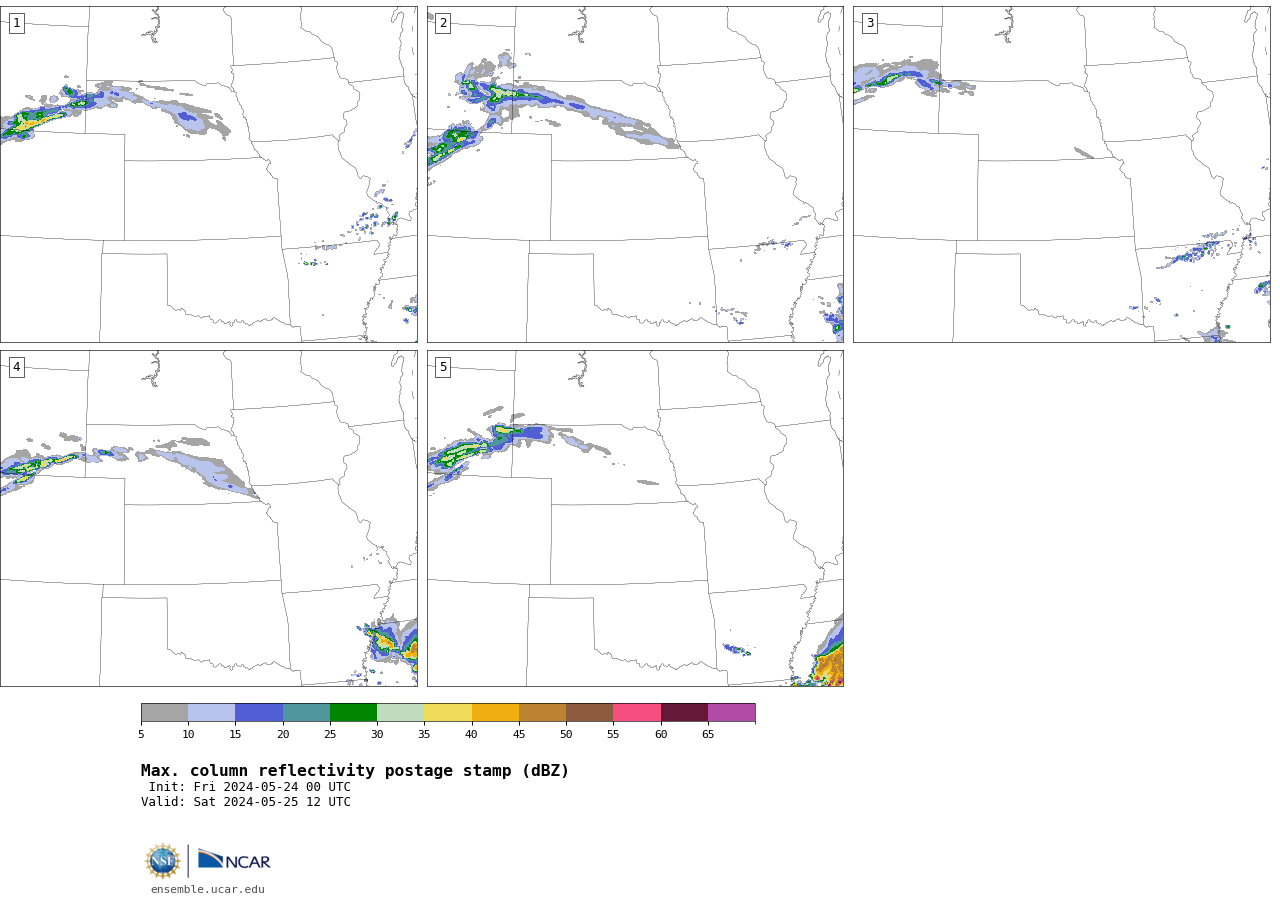
Task: Click the blue 15-20 dBZ swatch
Action: [259, 712]
